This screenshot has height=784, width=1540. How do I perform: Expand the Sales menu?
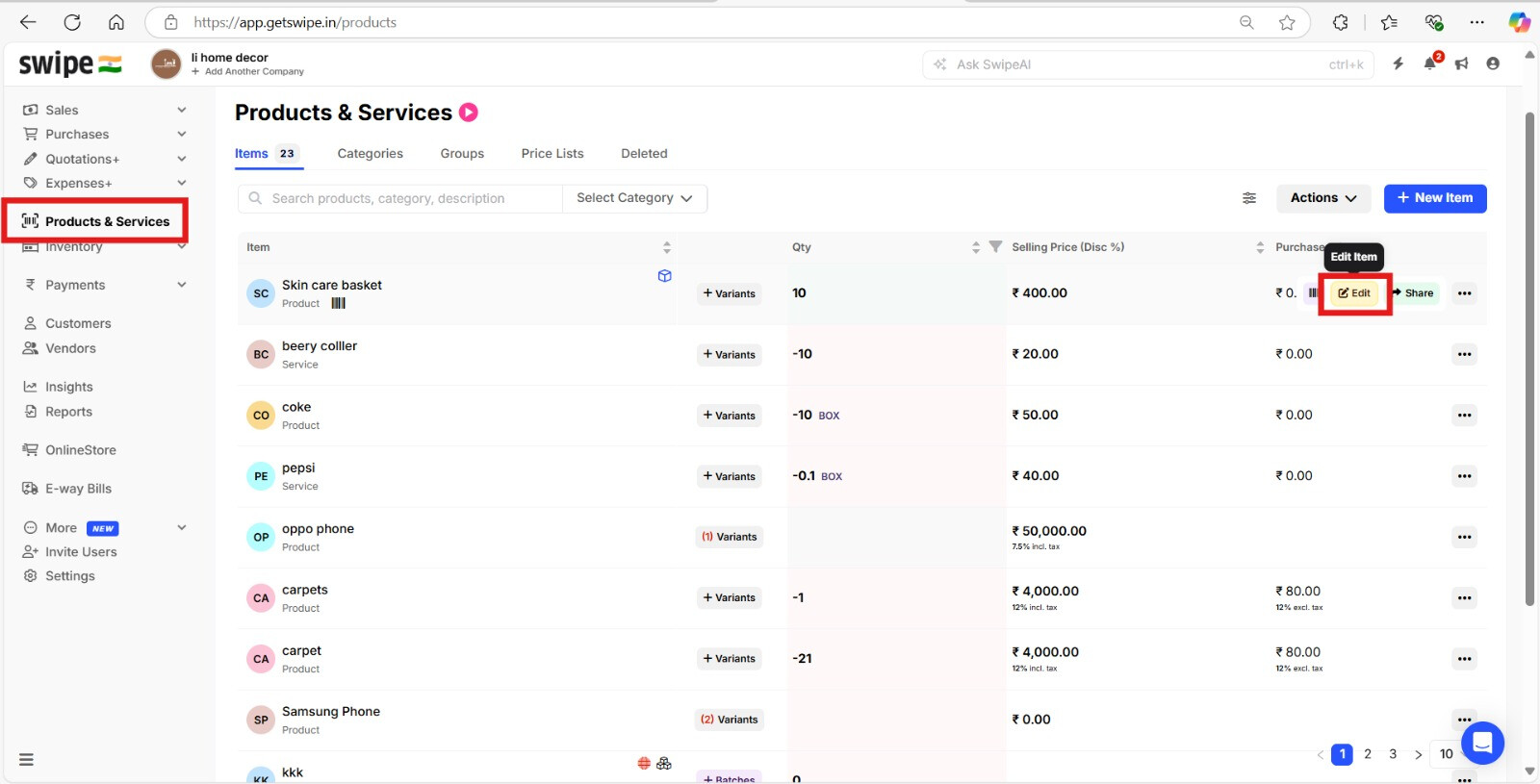point(182,110)
